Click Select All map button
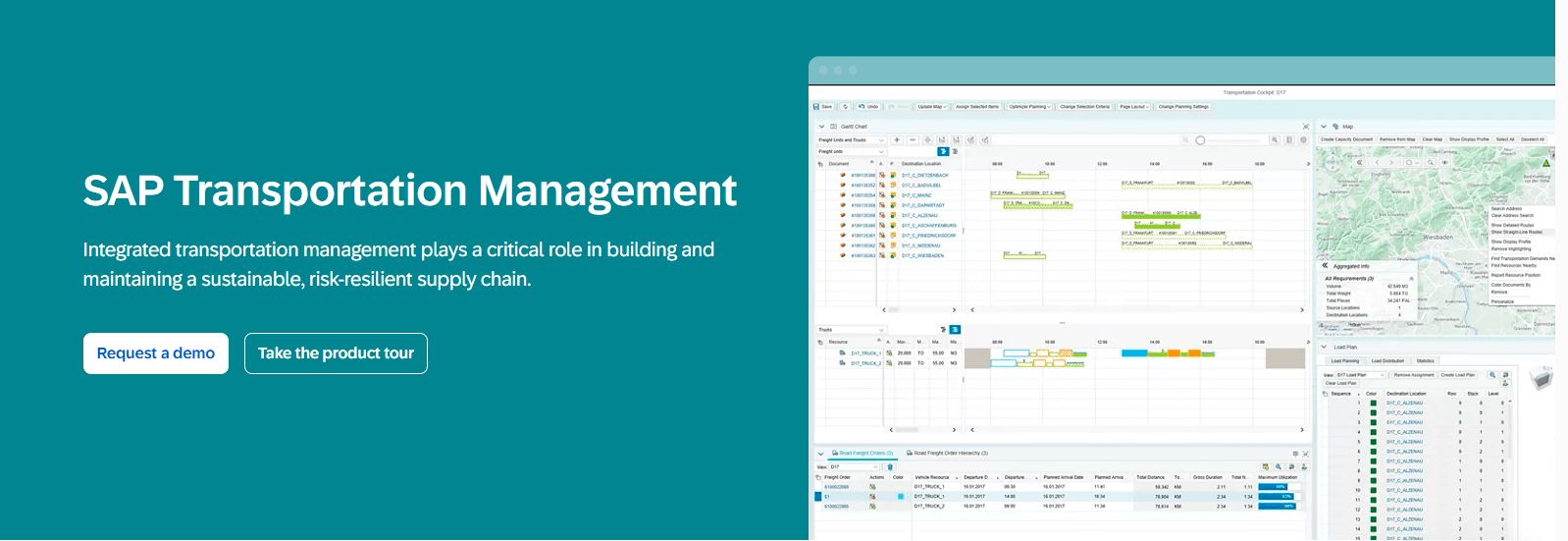This screenshot has width=1568, height=541. point(1505,139)
